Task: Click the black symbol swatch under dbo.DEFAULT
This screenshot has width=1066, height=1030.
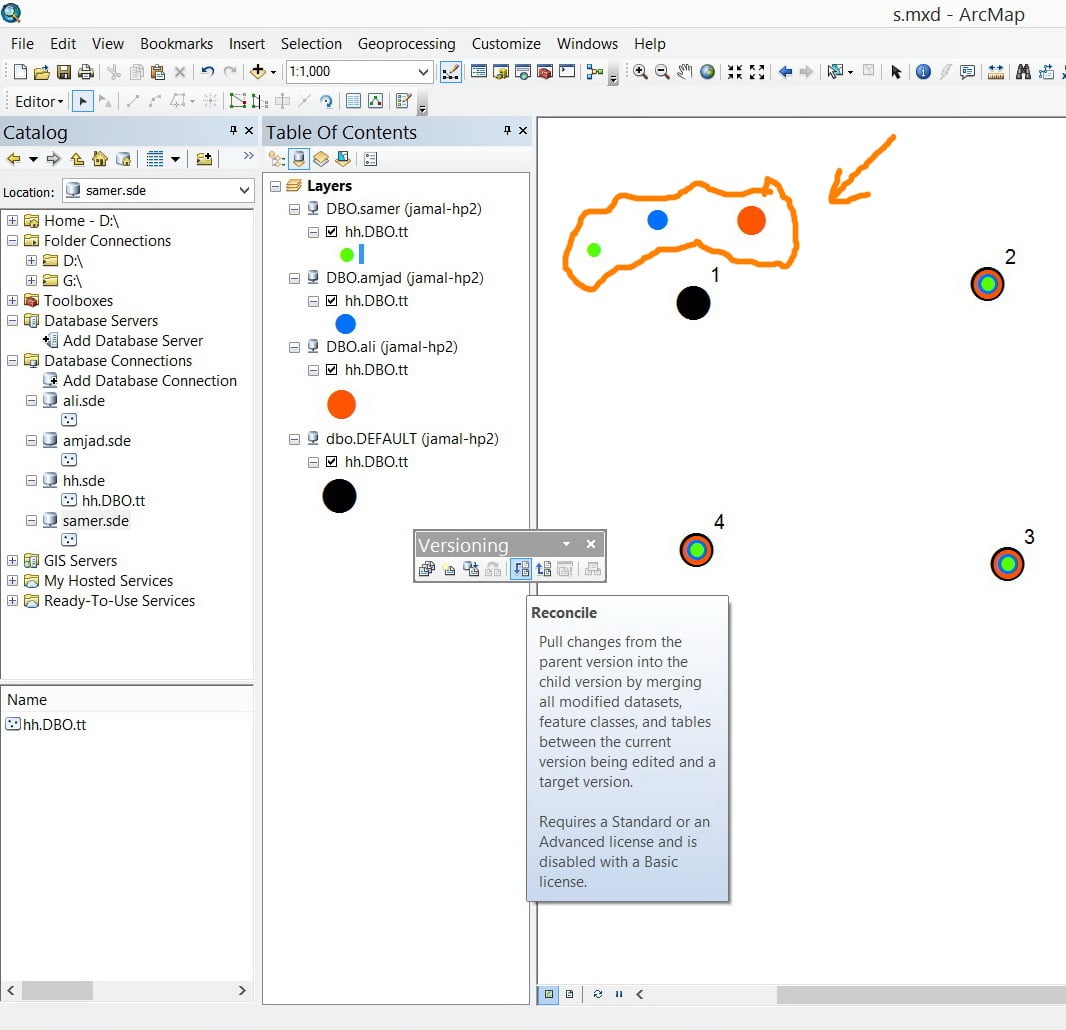Action: [339, 496]
